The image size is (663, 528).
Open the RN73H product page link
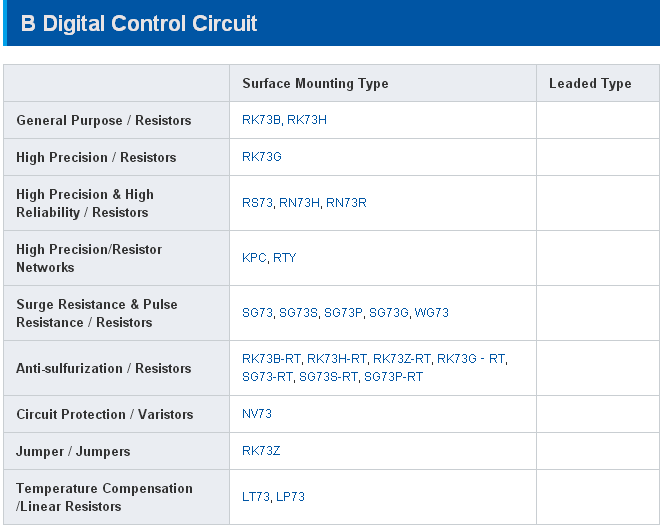(299, 203)
